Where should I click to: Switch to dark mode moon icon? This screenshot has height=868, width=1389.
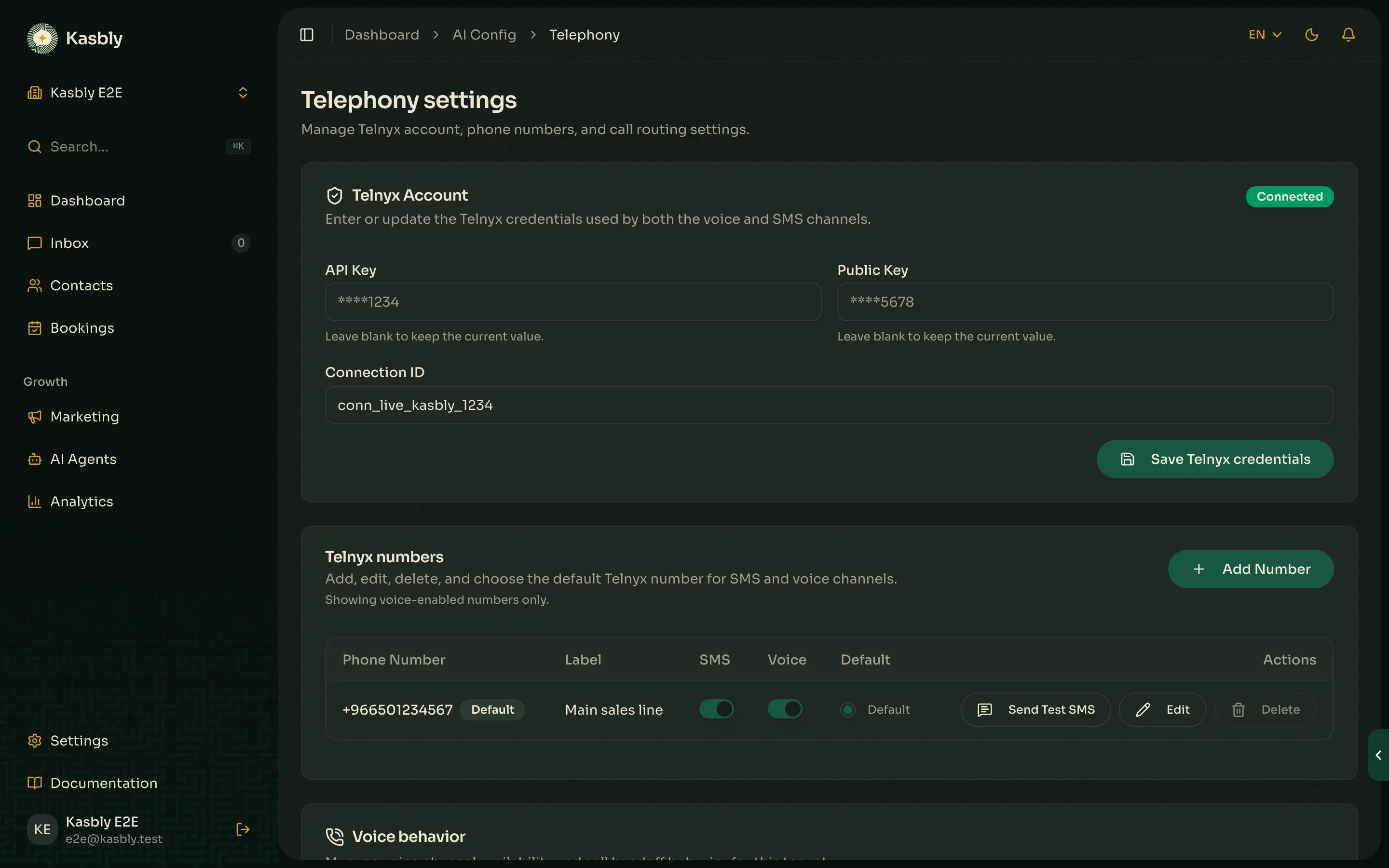1311,35
